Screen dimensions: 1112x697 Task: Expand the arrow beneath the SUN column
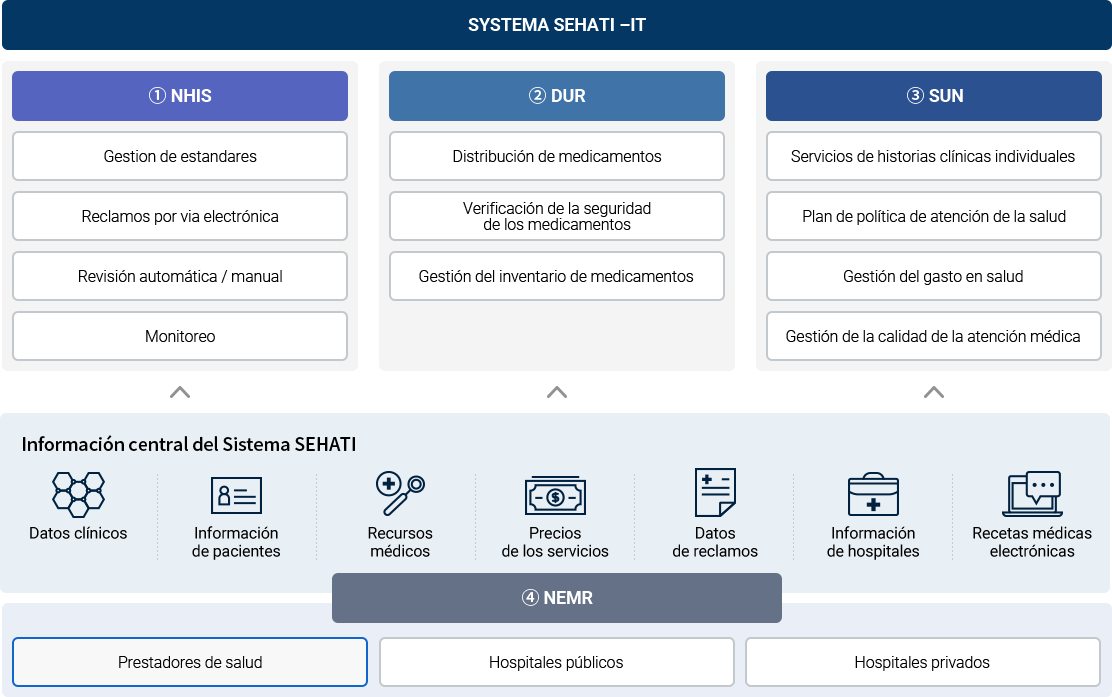pyautogui.click(x=934, y=392)
